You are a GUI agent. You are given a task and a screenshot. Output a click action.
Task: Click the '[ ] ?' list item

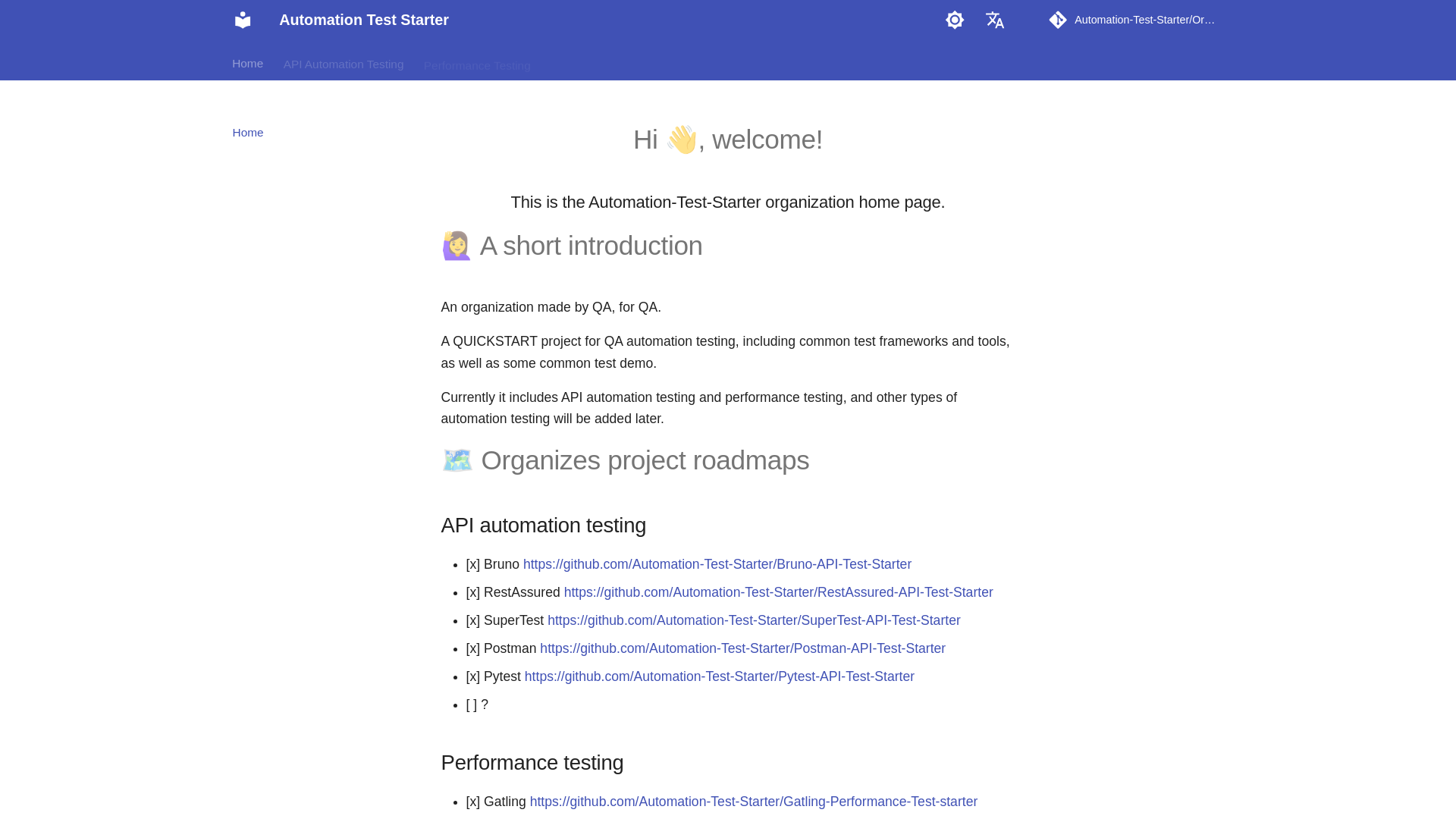(477, 704)
